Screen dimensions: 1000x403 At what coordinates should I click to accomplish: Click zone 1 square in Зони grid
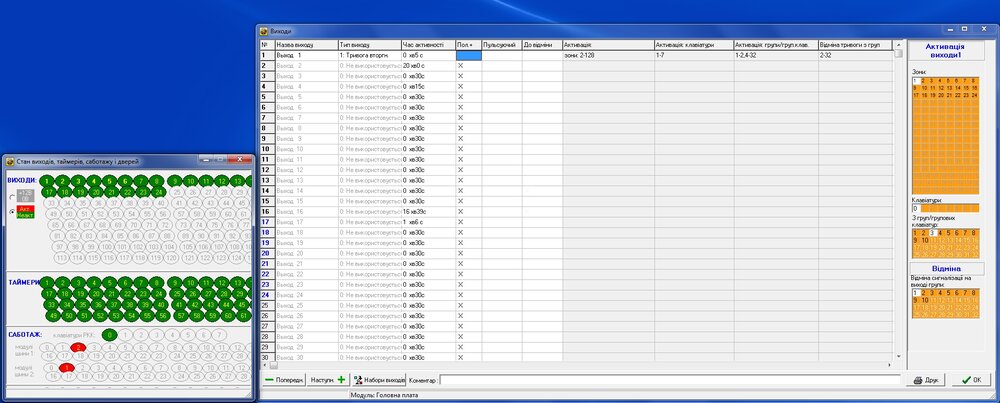pyautogui.click(x=916, y=81)
